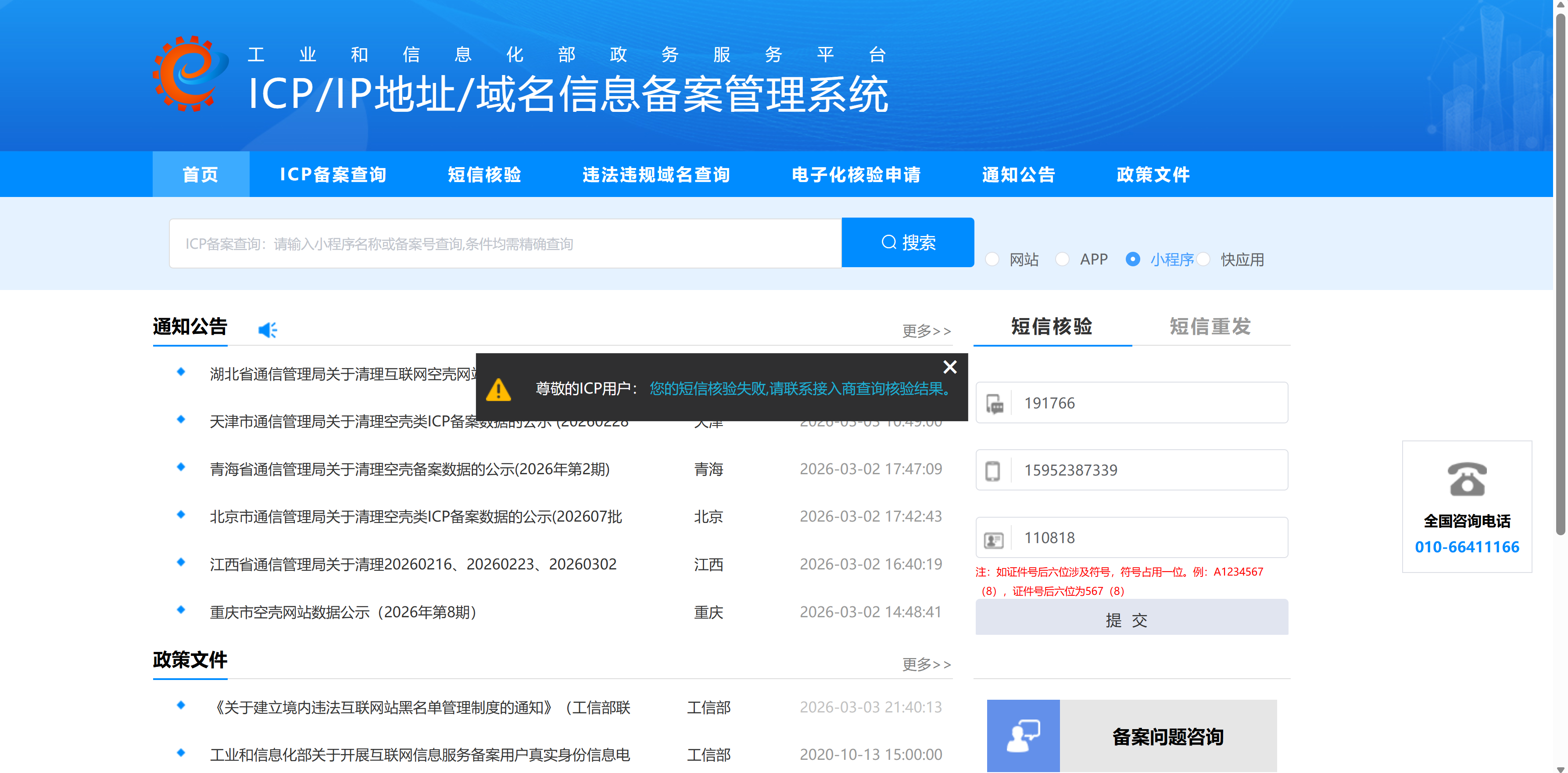Image resolution: width=1568 pixels, height=773 pixels.
Task: Open the ICP备案查询 menu item
Action: tap(333, 175)
